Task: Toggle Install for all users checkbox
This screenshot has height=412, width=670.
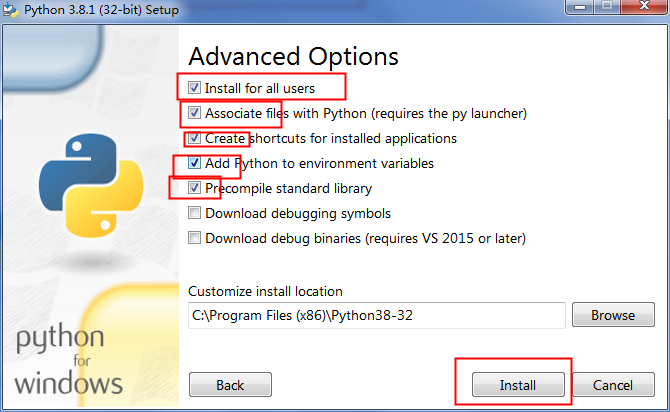Action: (x=194, y=88)
